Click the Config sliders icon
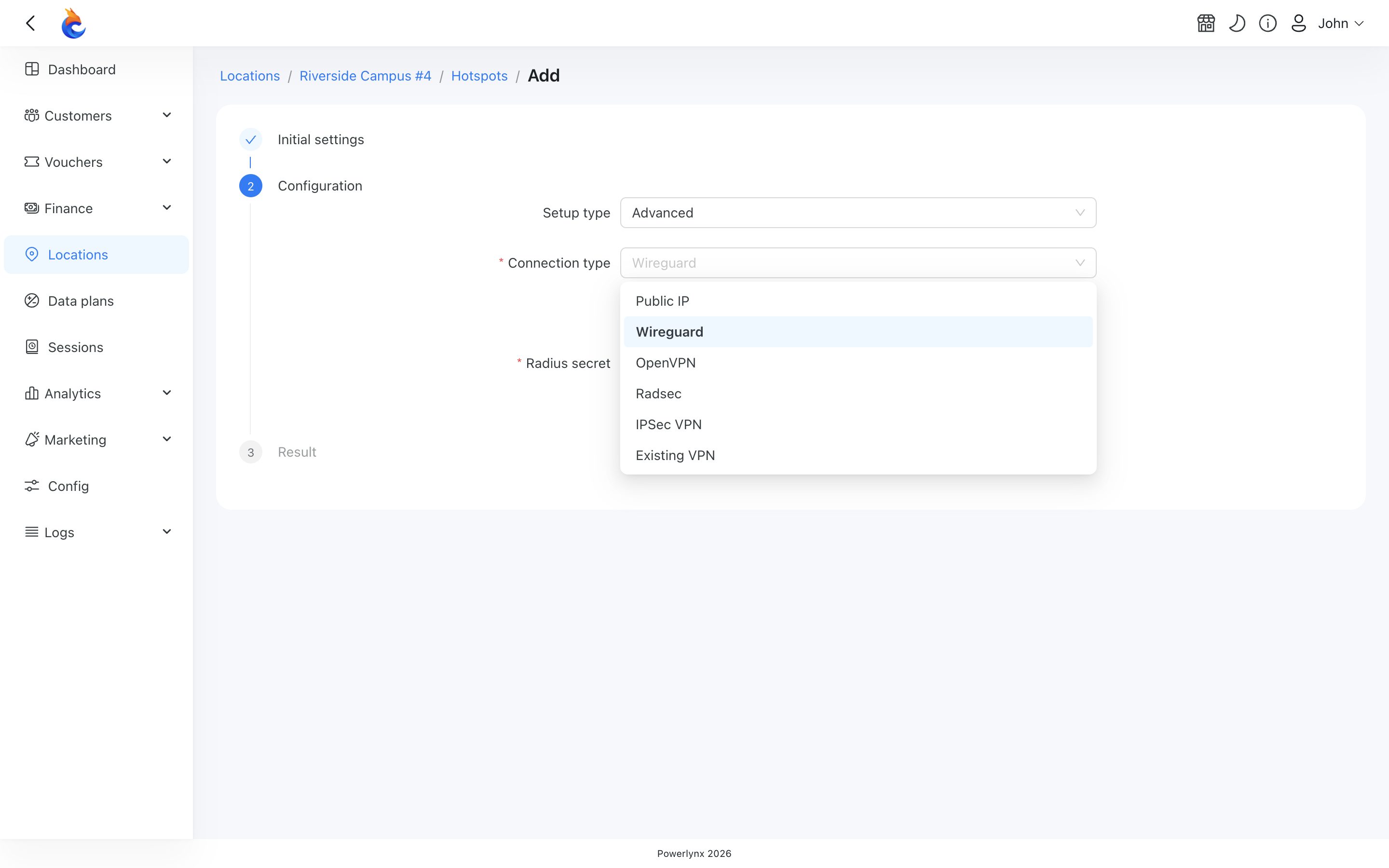This screenshot has height=868, width=1389. coord(32,486)
